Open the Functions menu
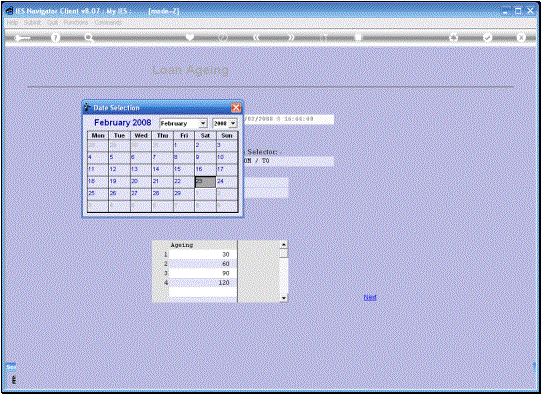541x394 pixels. [x=76, y=22]
